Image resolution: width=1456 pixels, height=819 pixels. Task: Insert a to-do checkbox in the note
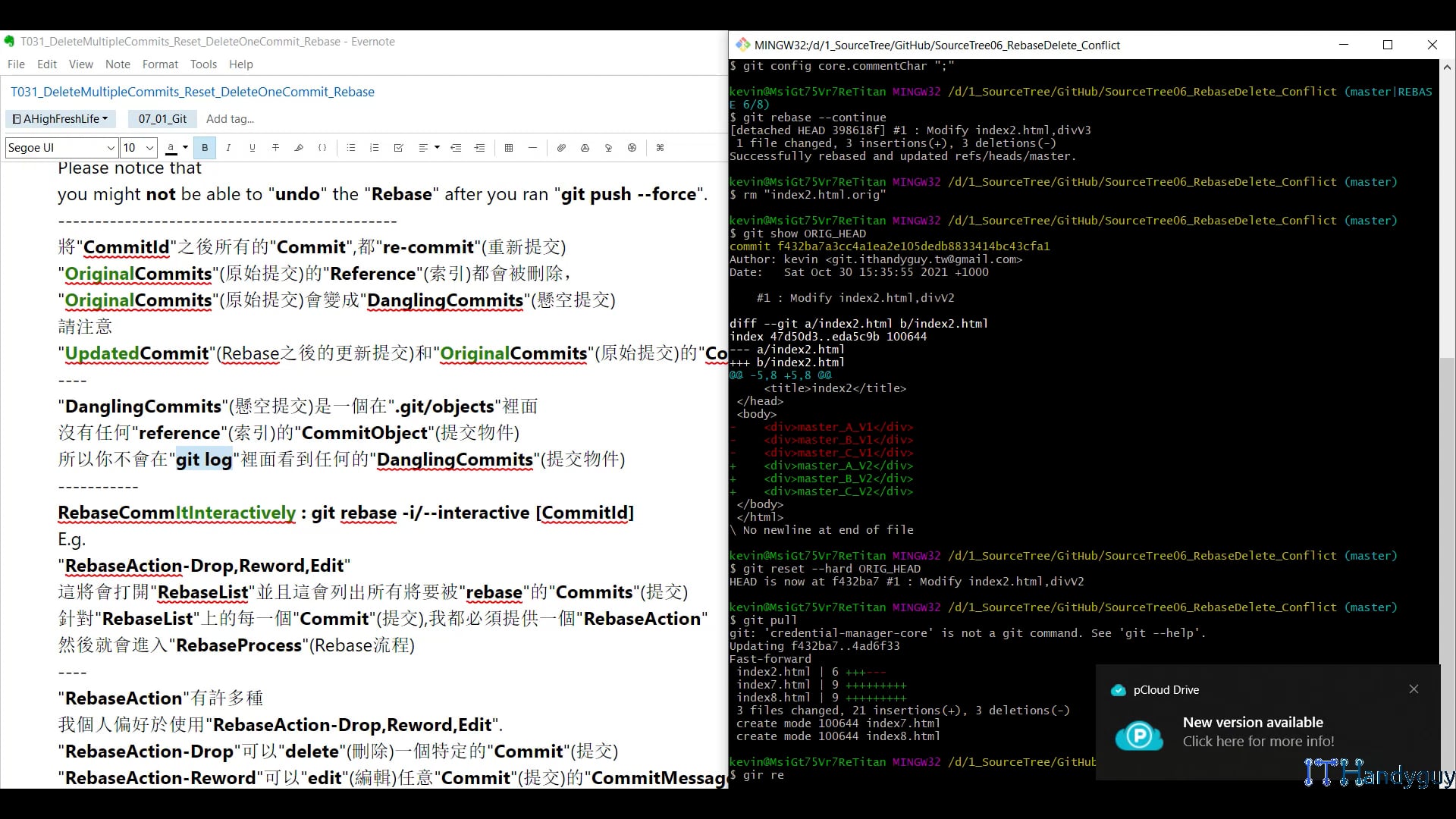pyautogui.click(x=397, y=147)
